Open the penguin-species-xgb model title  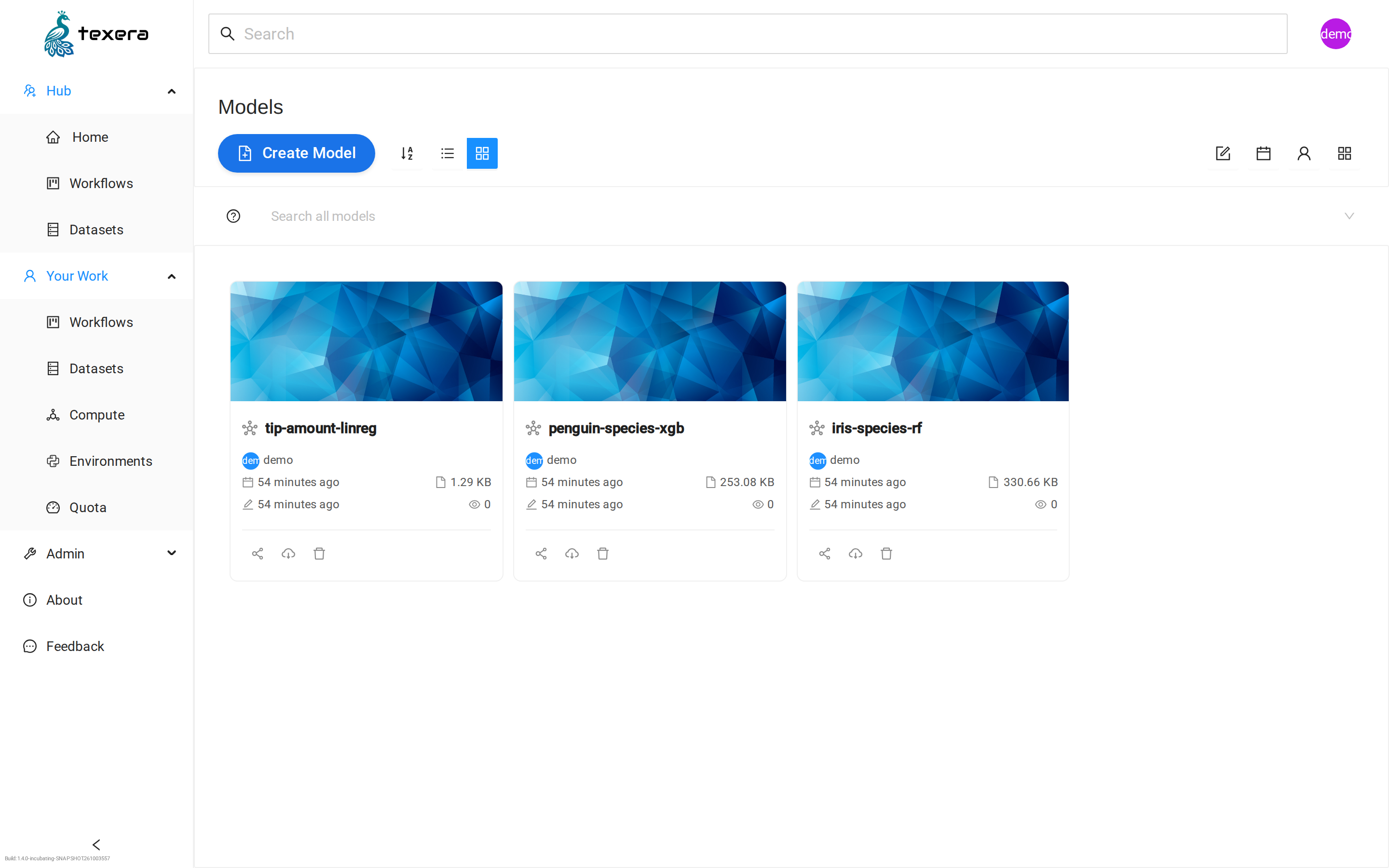(x=616, y=428)
